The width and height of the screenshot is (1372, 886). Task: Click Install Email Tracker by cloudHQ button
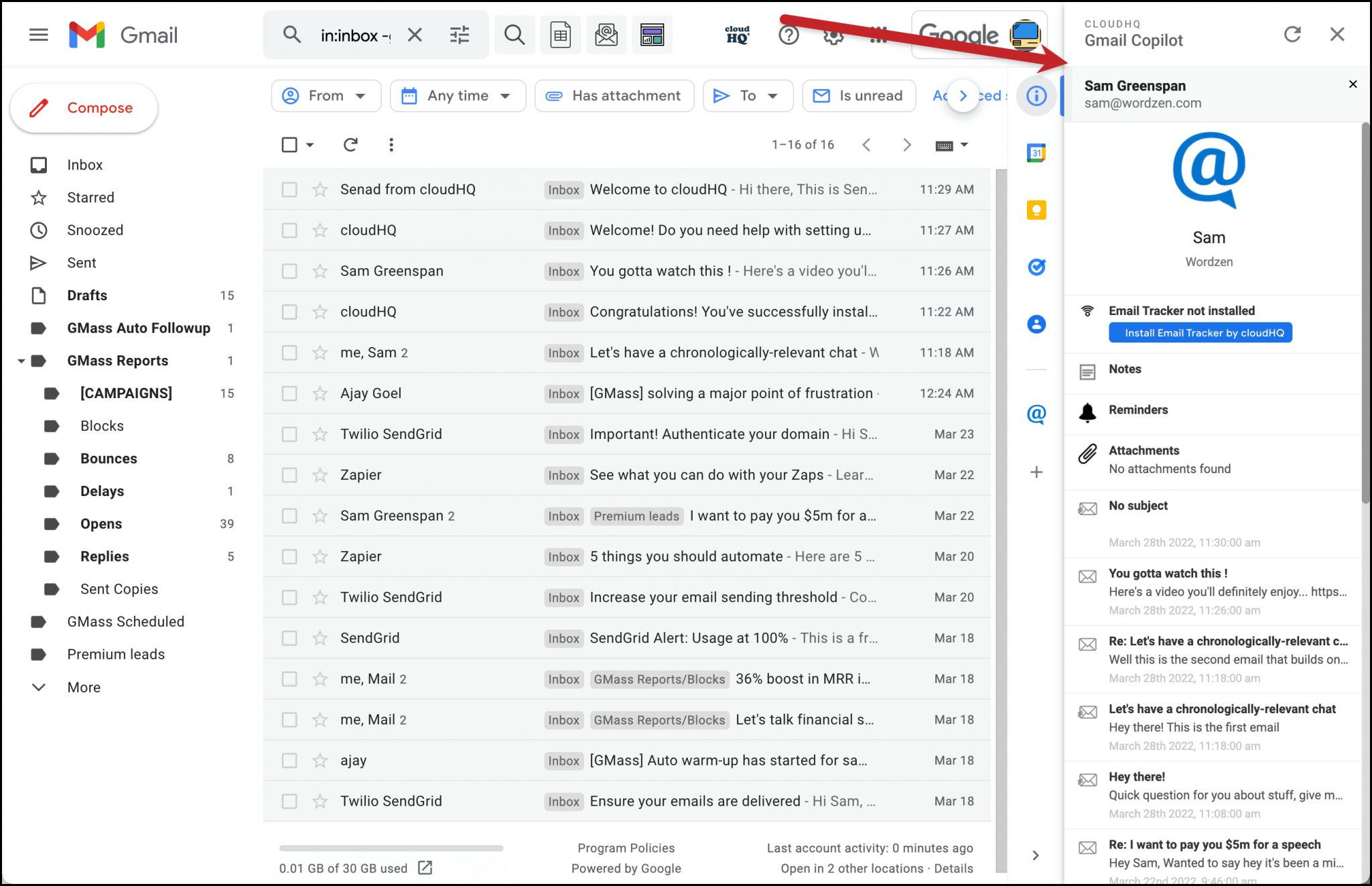coord(1200,333)
